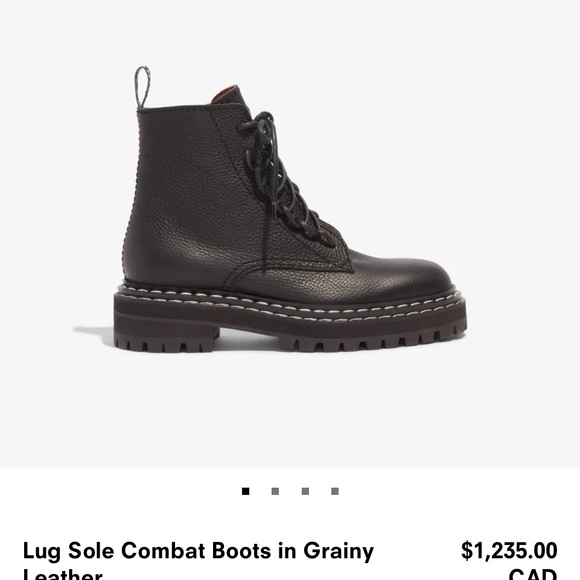The image size is (580, 580).
Task: Click the $1,235.00 price text
Action: (509, 550)
